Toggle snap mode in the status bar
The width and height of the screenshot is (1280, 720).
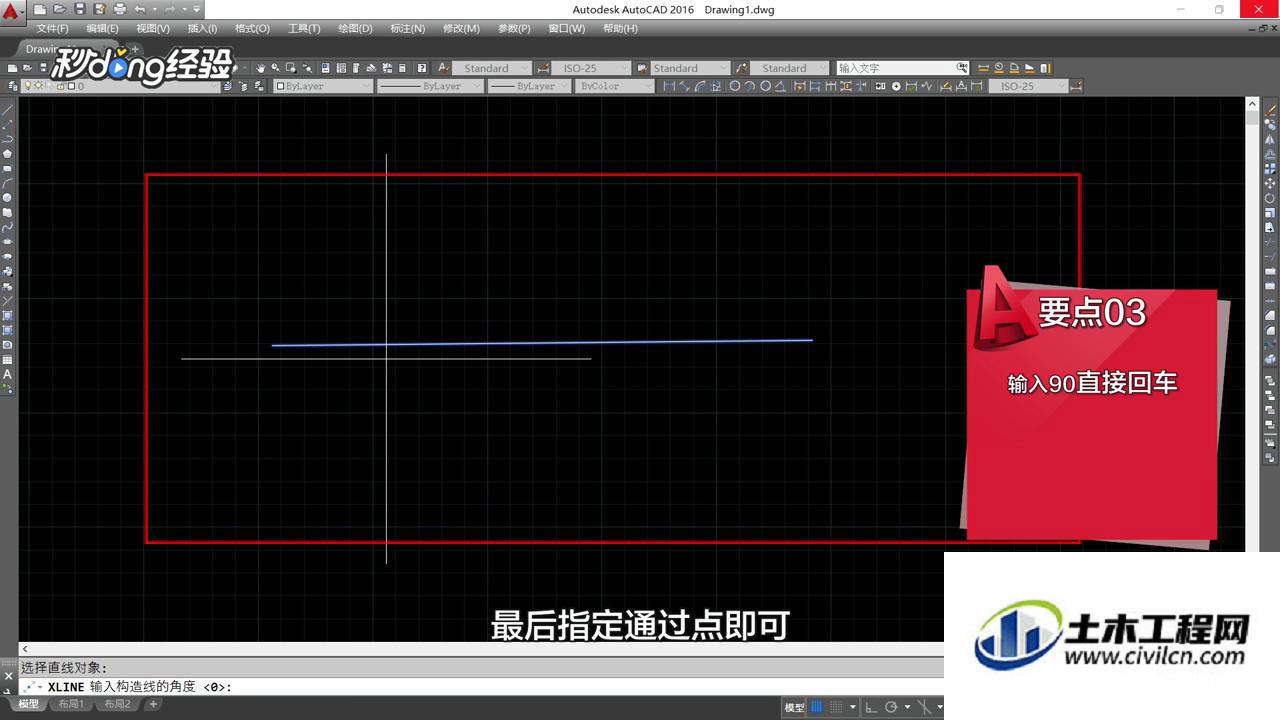click(x=834, y=707)
